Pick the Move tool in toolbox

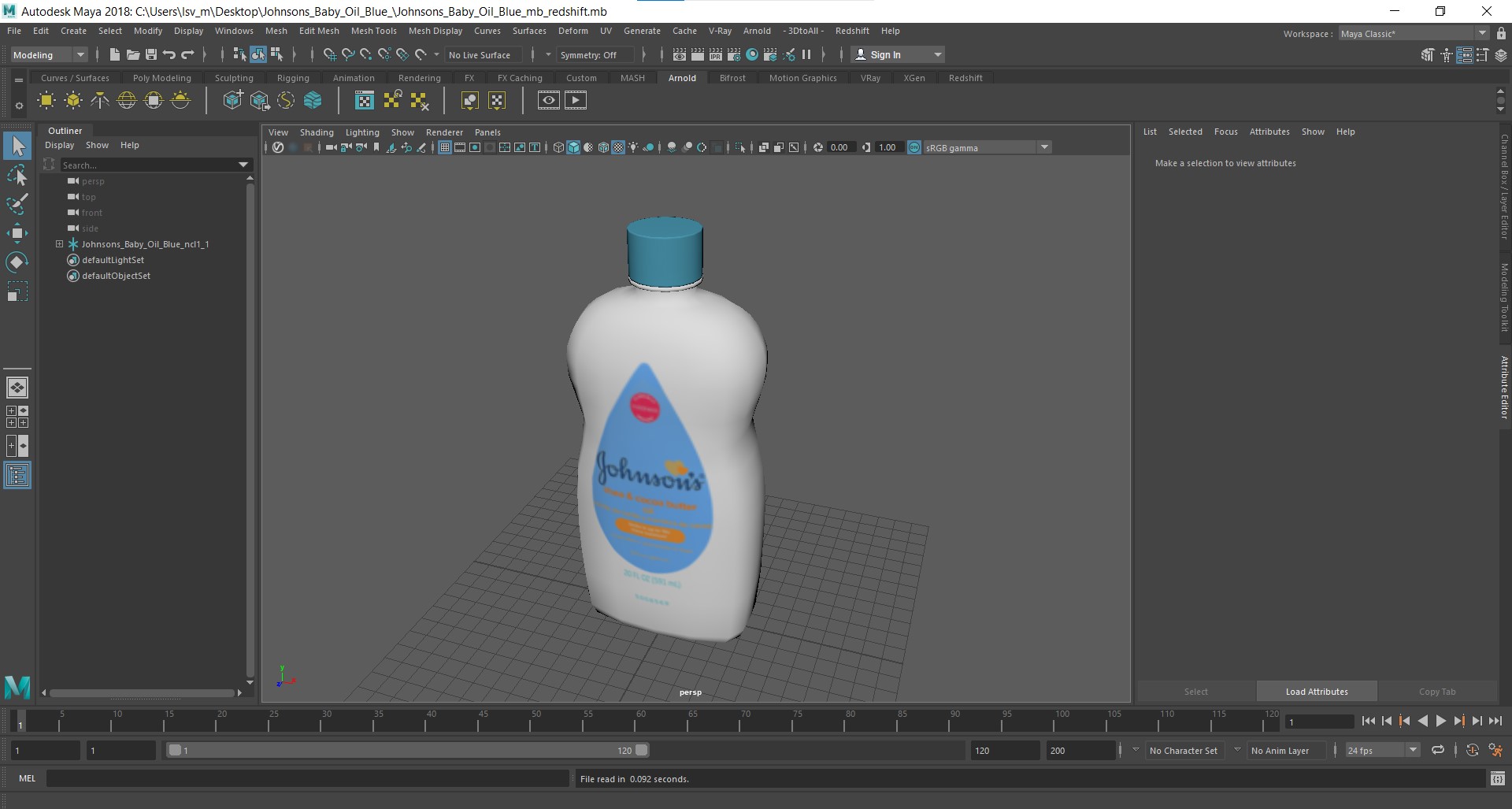(17, 233)
